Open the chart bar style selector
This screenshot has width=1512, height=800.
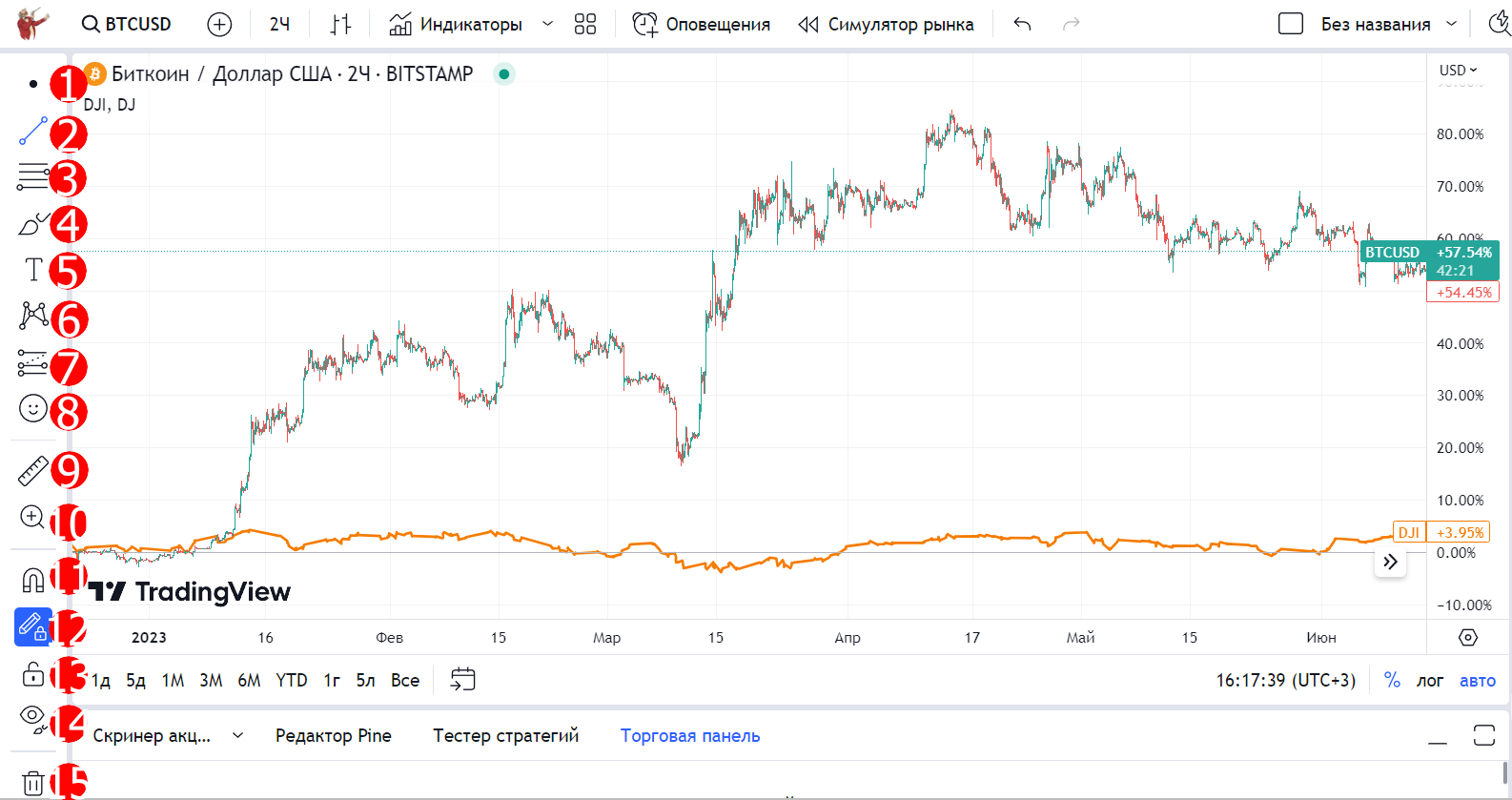[x=340, y=24]
